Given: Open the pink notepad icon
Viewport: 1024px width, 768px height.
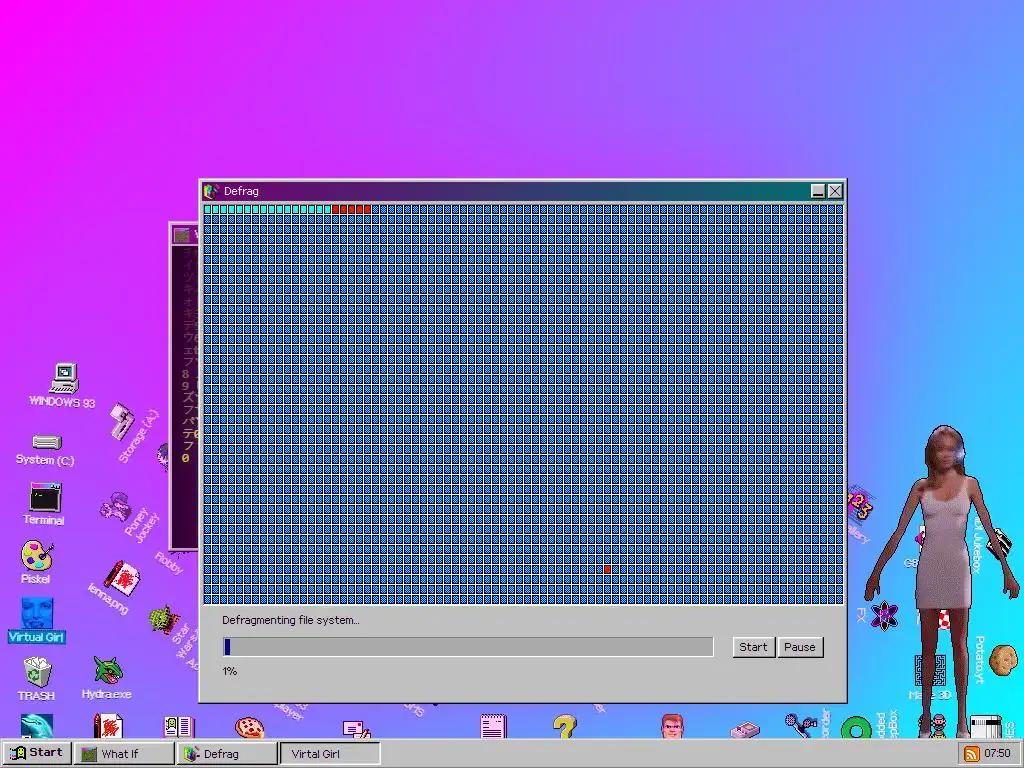Looking at the screenshot, I should 493,726.
